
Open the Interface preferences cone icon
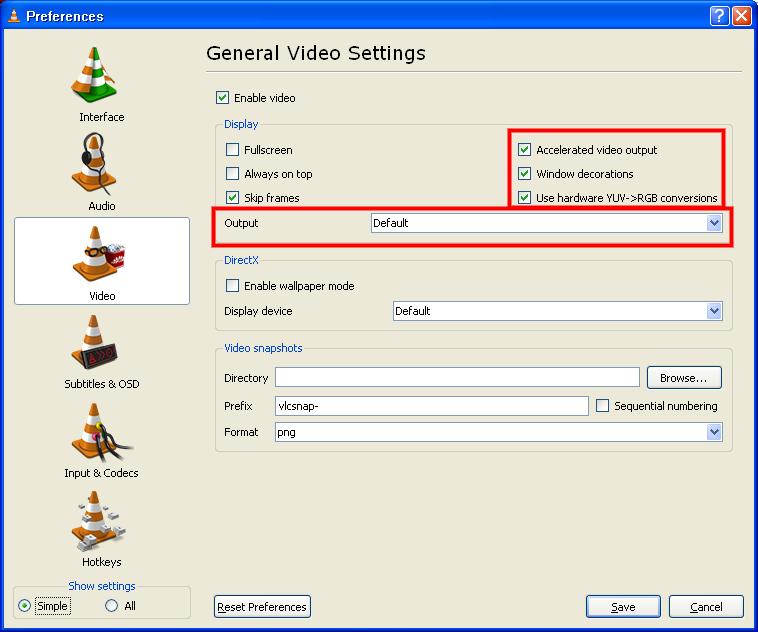click(94, 75)
